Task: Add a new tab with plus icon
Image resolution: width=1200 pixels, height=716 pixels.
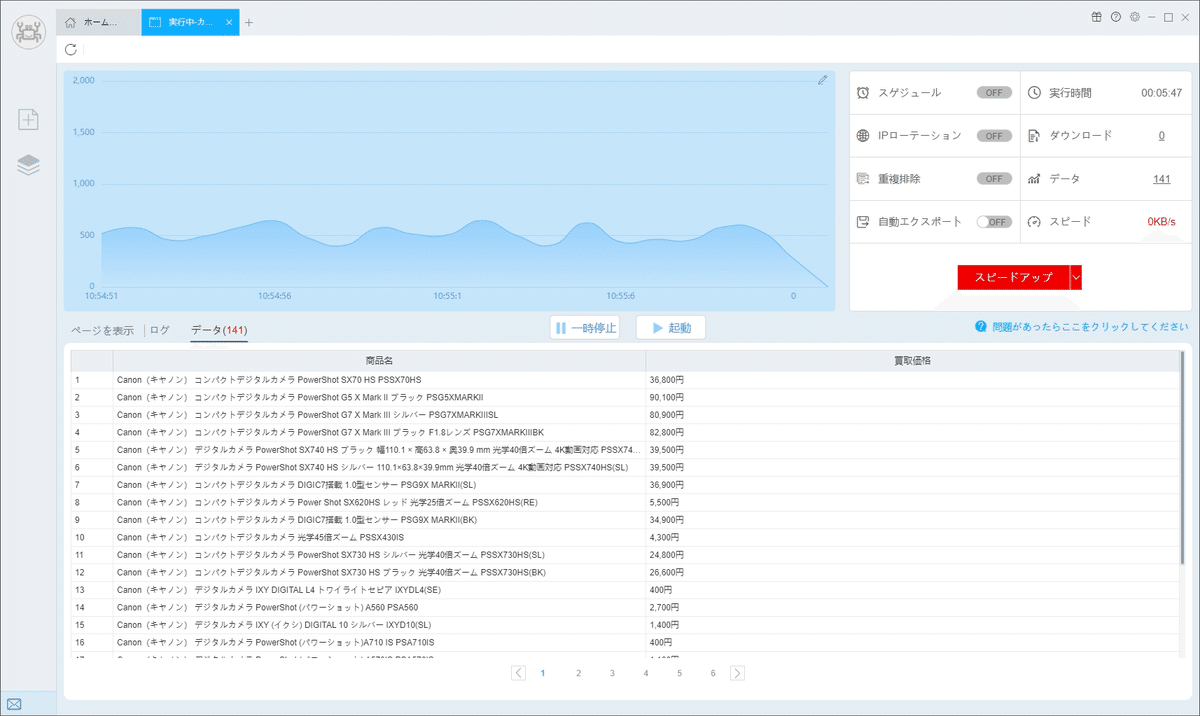Action: tap(249, 22)
